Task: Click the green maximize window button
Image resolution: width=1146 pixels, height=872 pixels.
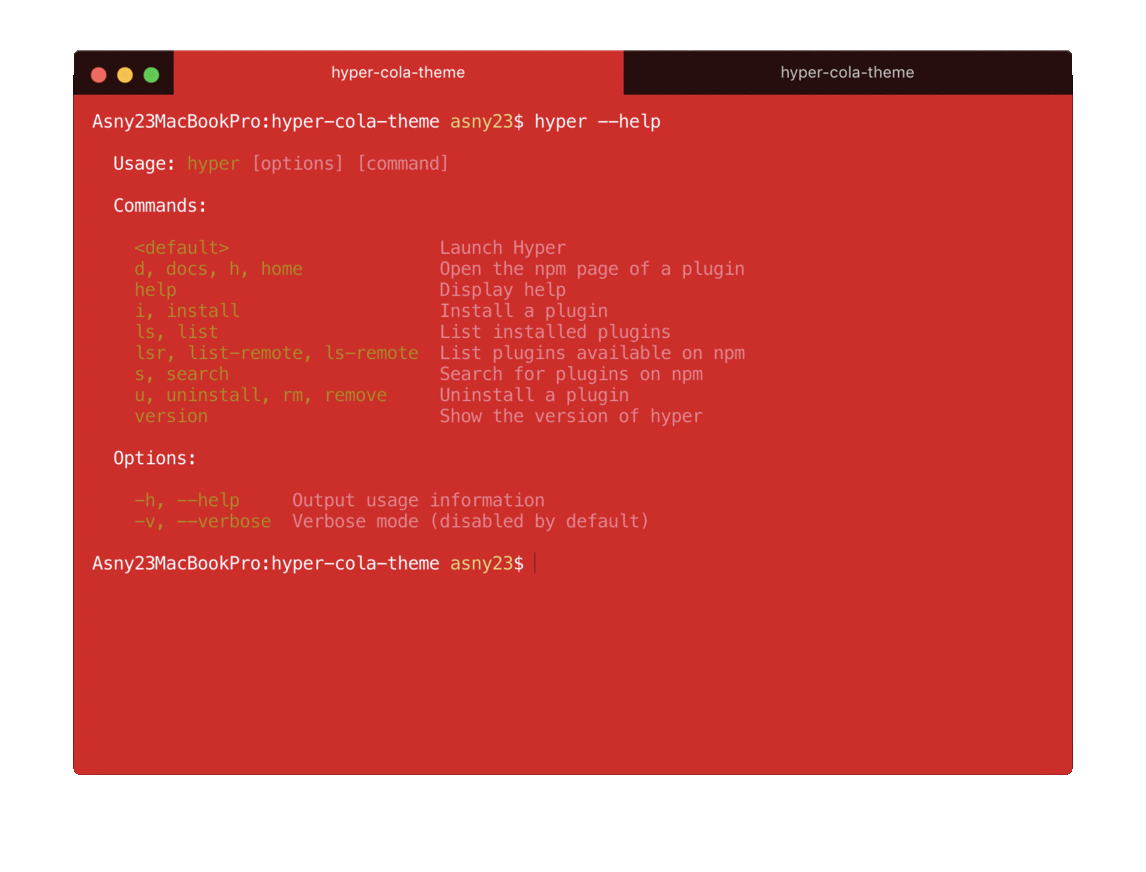Action: [151, 75]
